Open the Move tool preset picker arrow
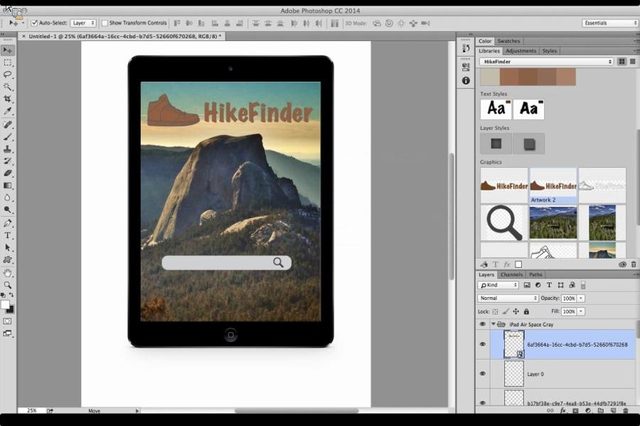The width and height of the screenshot is (640, 426). [x=22, y=23]
